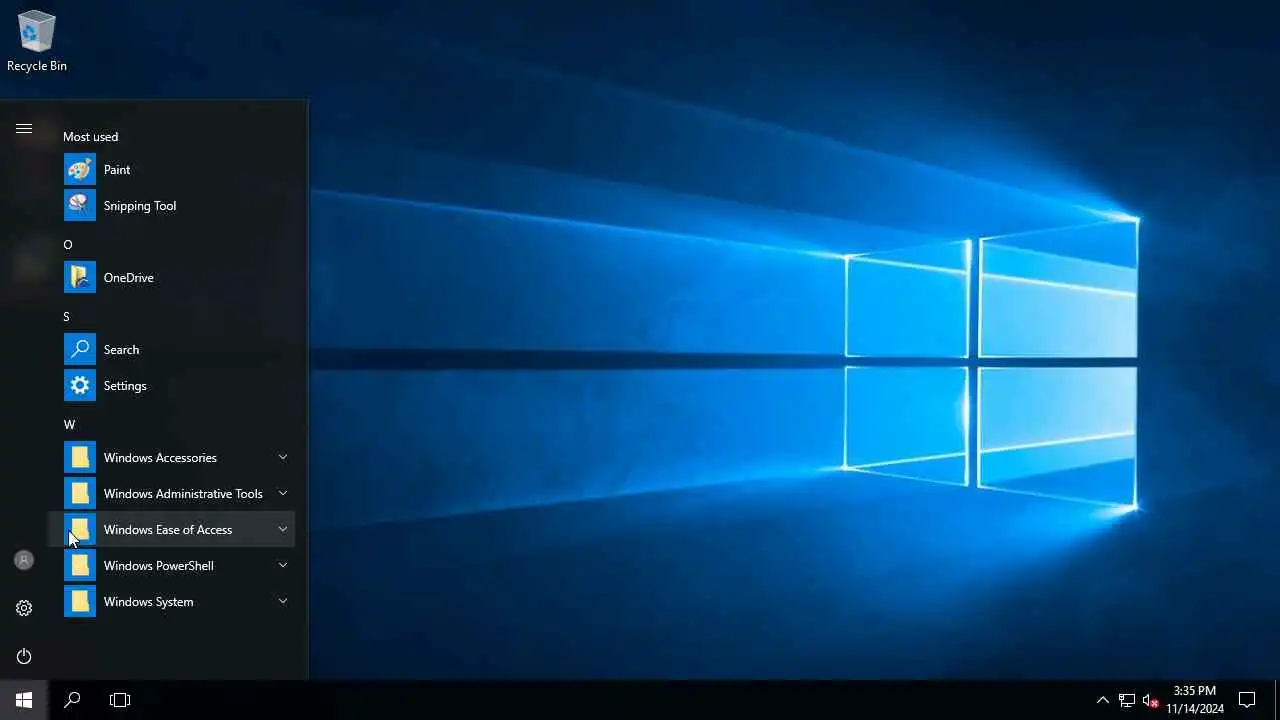The image size is (1280, 720).
Task: Click the user account avatar icon
Action: [24, 560]
